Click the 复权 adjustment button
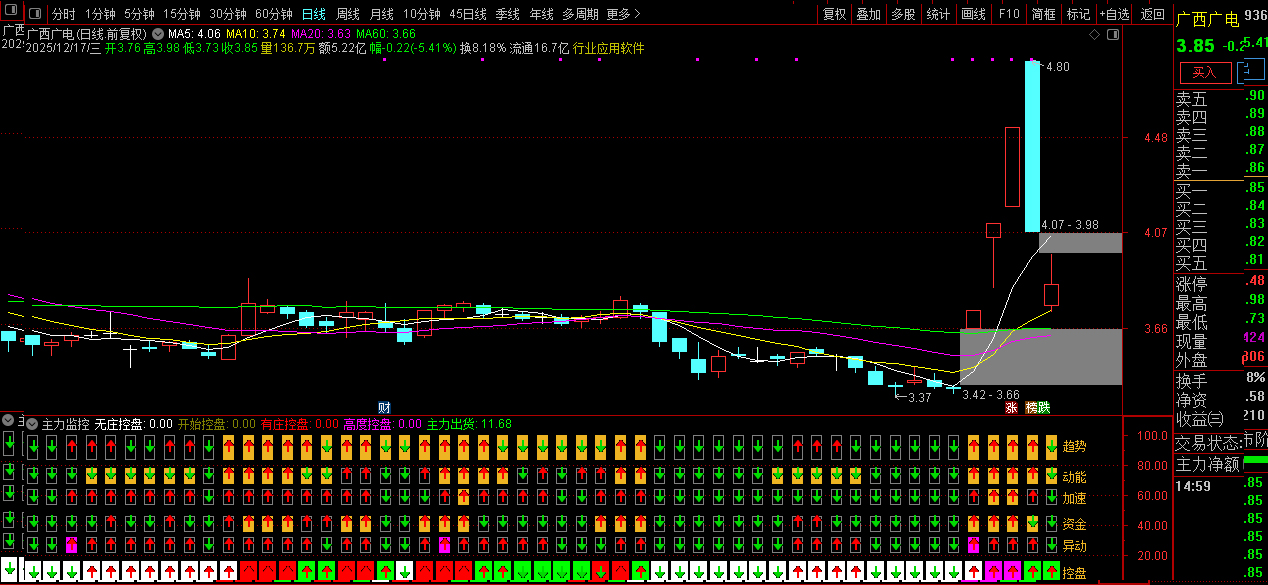Image resolution: width=1268 pixels, height=585 pixels. 834,15
